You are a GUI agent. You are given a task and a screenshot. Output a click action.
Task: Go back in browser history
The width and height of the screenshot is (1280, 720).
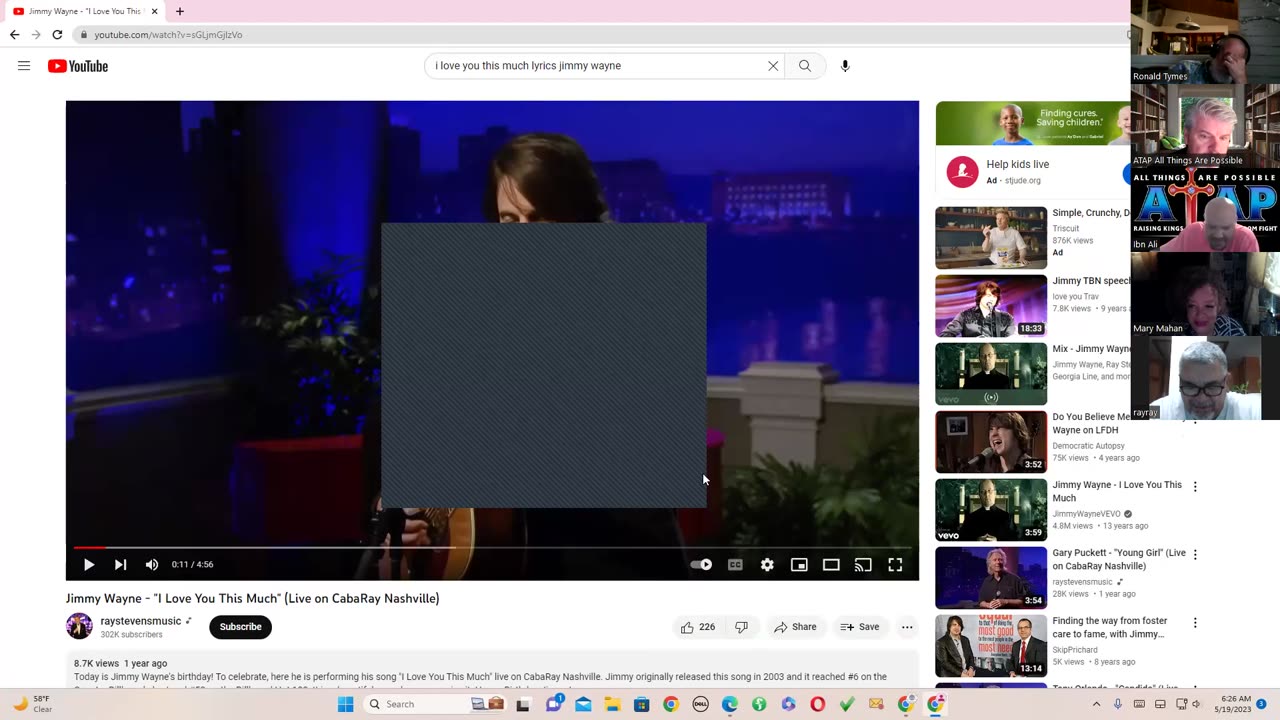coord(14,35)
